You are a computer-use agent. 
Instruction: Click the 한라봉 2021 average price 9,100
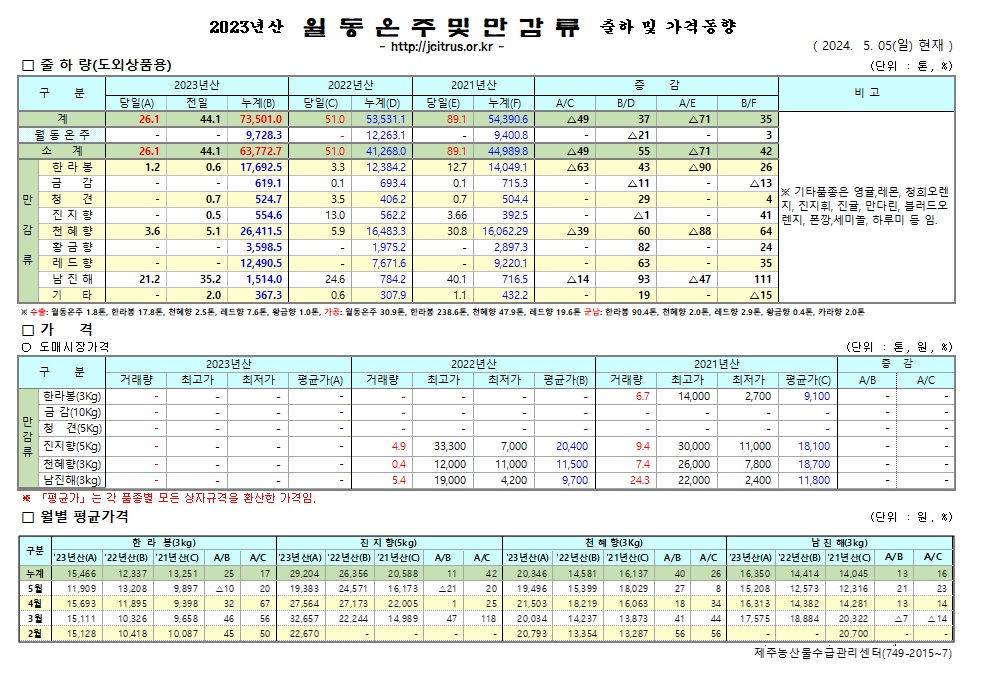tap(816, 397)
